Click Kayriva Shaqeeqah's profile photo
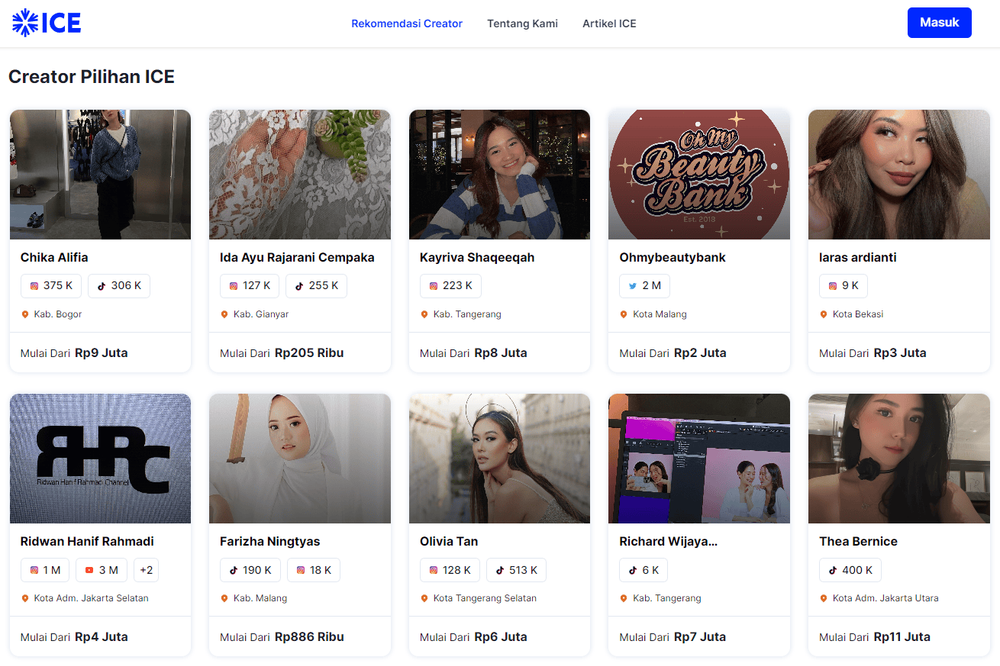1000x666 pixels. pyautogui.click(x=499, y=174)
